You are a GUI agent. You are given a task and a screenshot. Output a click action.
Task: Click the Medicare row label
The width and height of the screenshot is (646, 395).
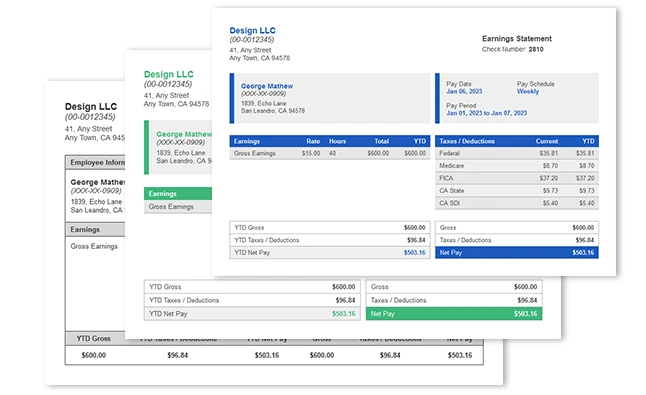coord(451,166)
